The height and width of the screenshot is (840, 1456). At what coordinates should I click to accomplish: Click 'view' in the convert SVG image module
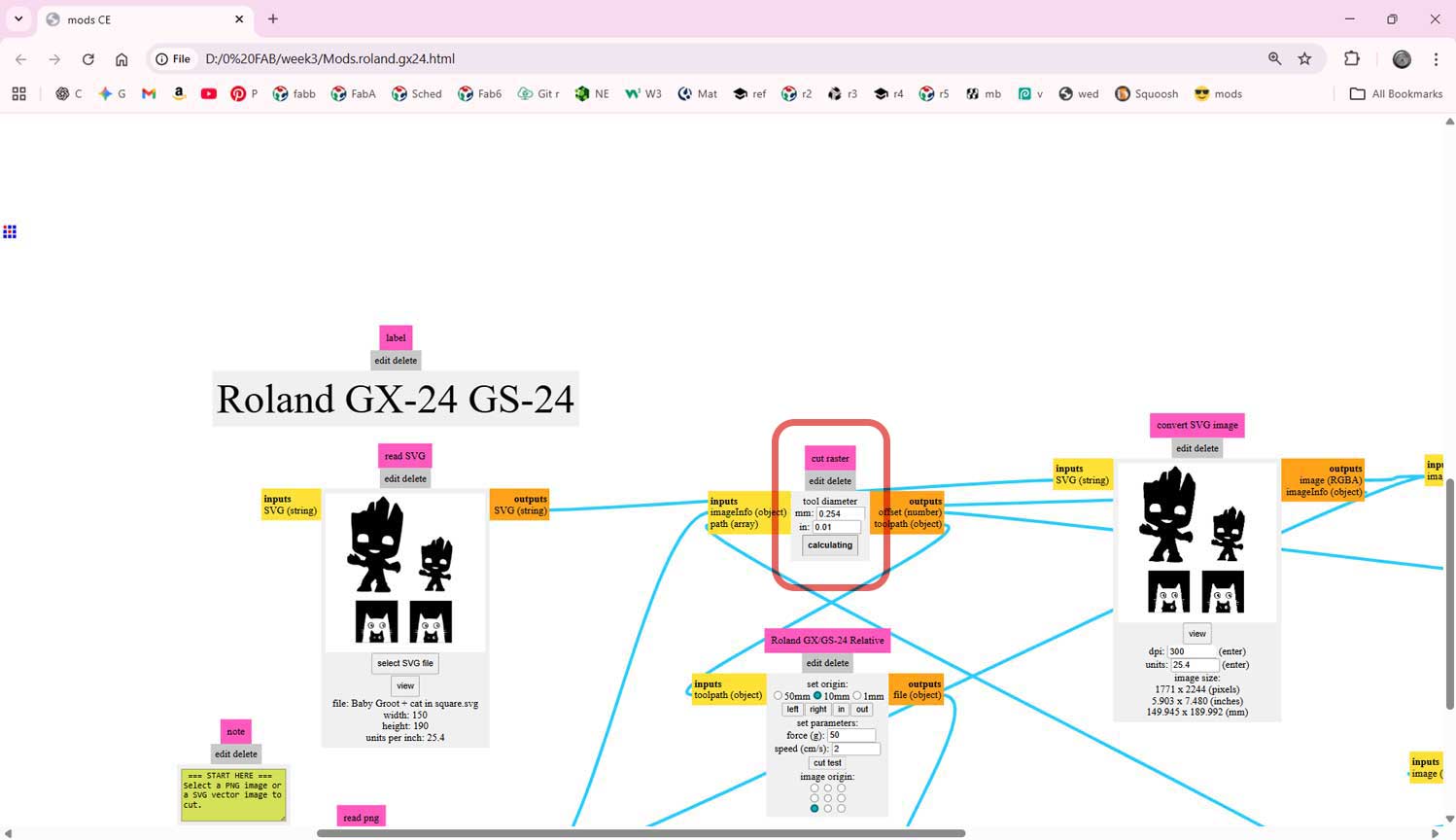coord(1196,634)
